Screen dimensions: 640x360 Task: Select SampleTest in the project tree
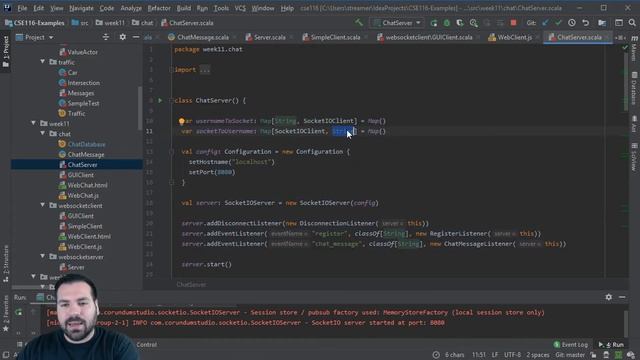[83, 103]
